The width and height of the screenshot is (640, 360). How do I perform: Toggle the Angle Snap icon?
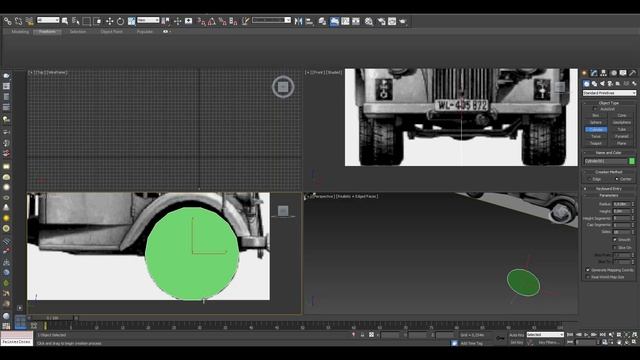[212, 21]
